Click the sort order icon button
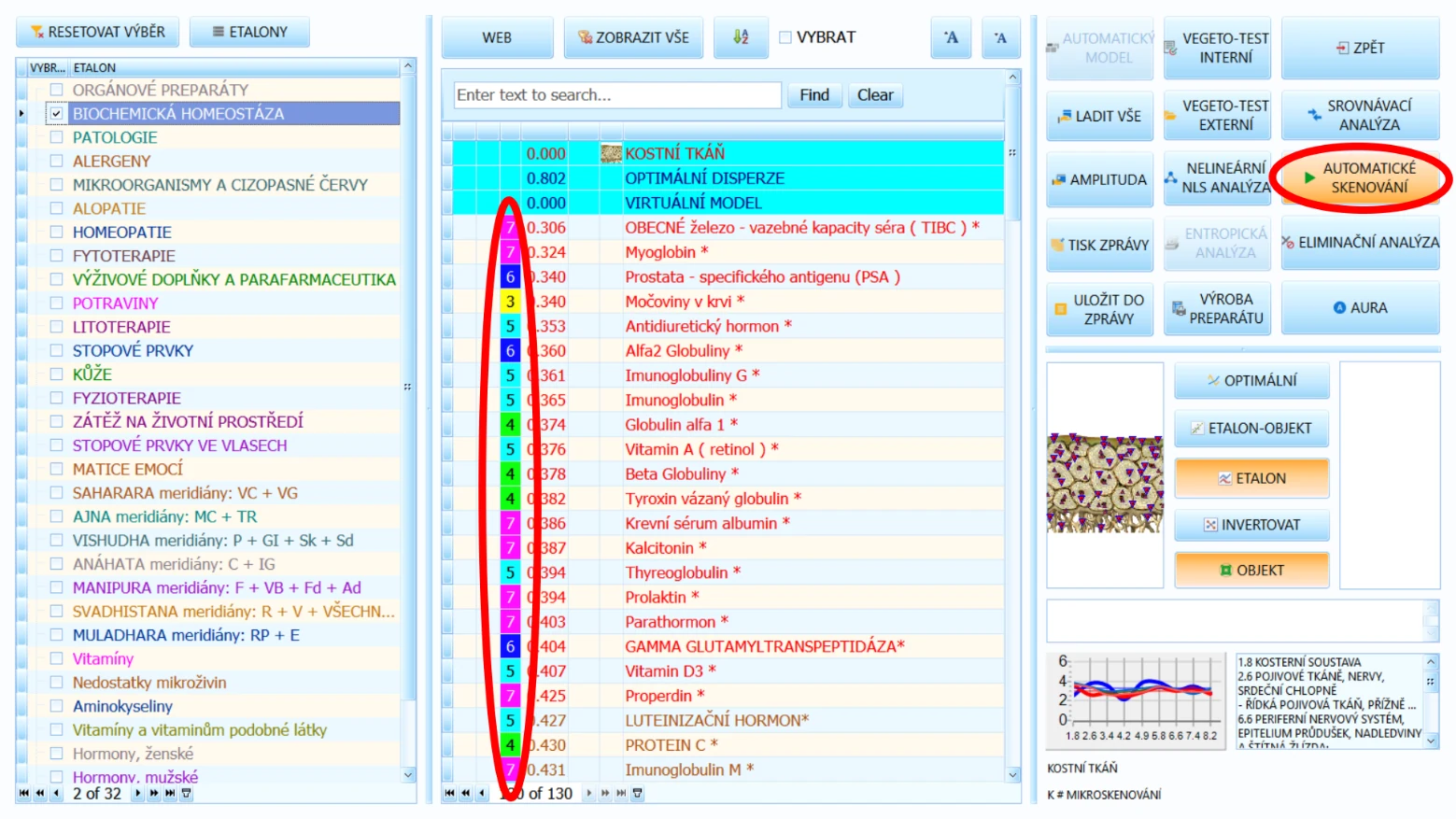This screenshot has width=1456, height=819. coord(741,37)
